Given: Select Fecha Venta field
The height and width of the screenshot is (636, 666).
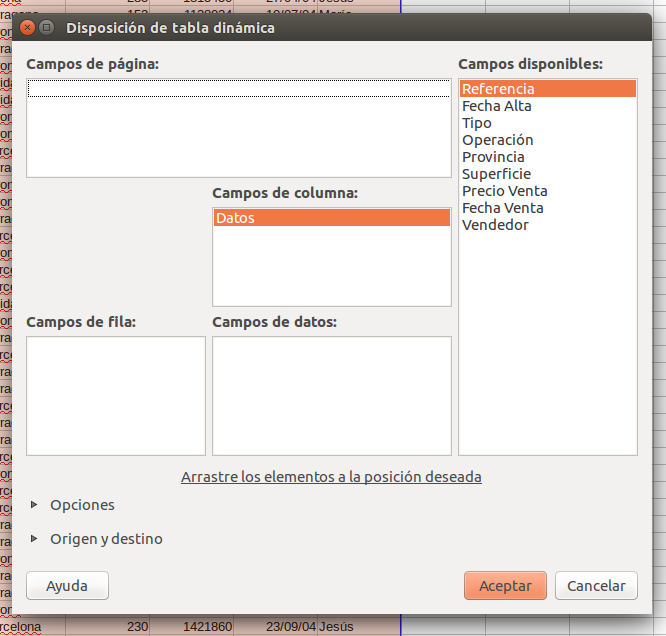Looking at the screenshot, I should pos(547,208).
